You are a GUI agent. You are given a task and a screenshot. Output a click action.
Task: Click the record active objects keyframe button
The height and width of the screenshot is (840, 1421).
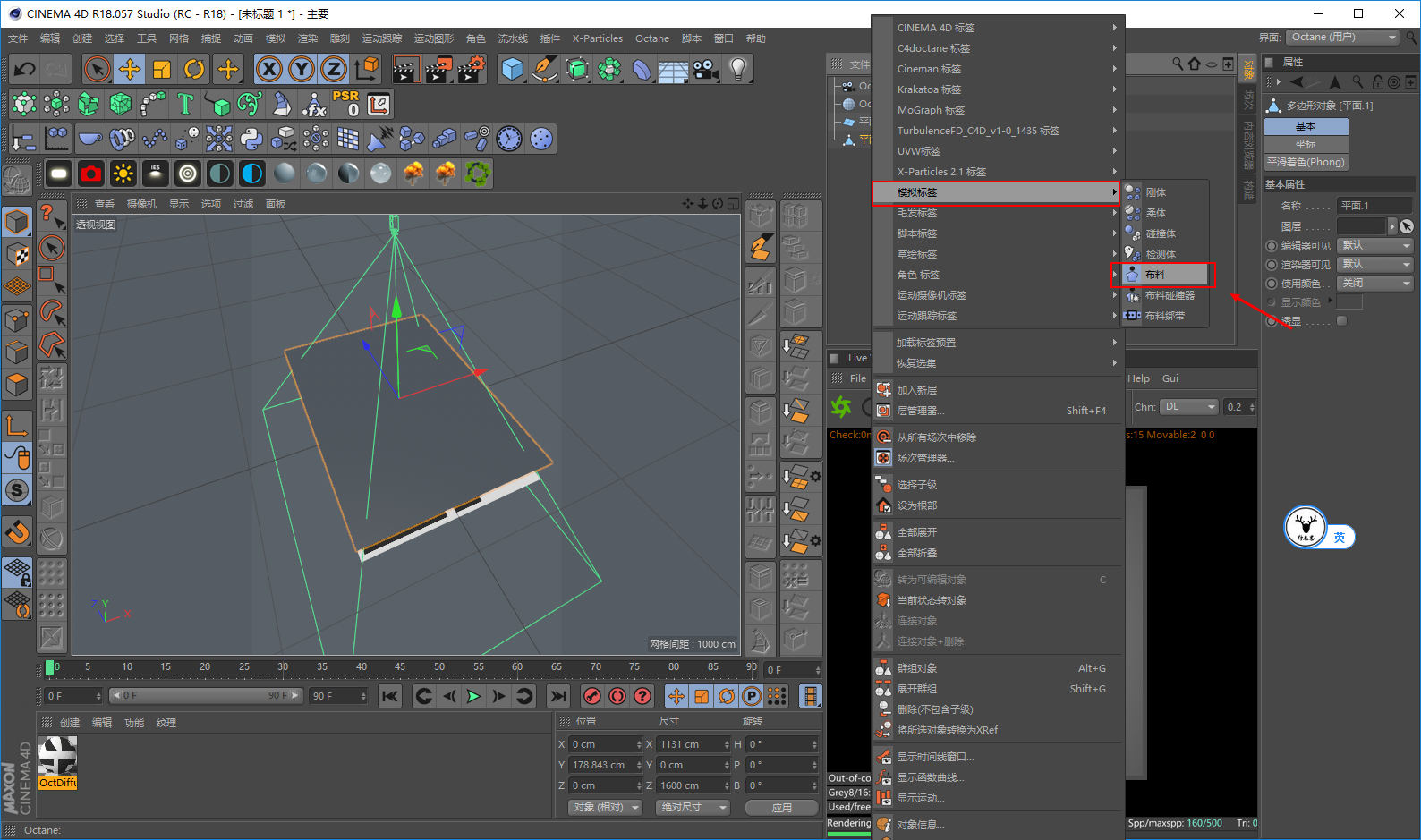591,696
